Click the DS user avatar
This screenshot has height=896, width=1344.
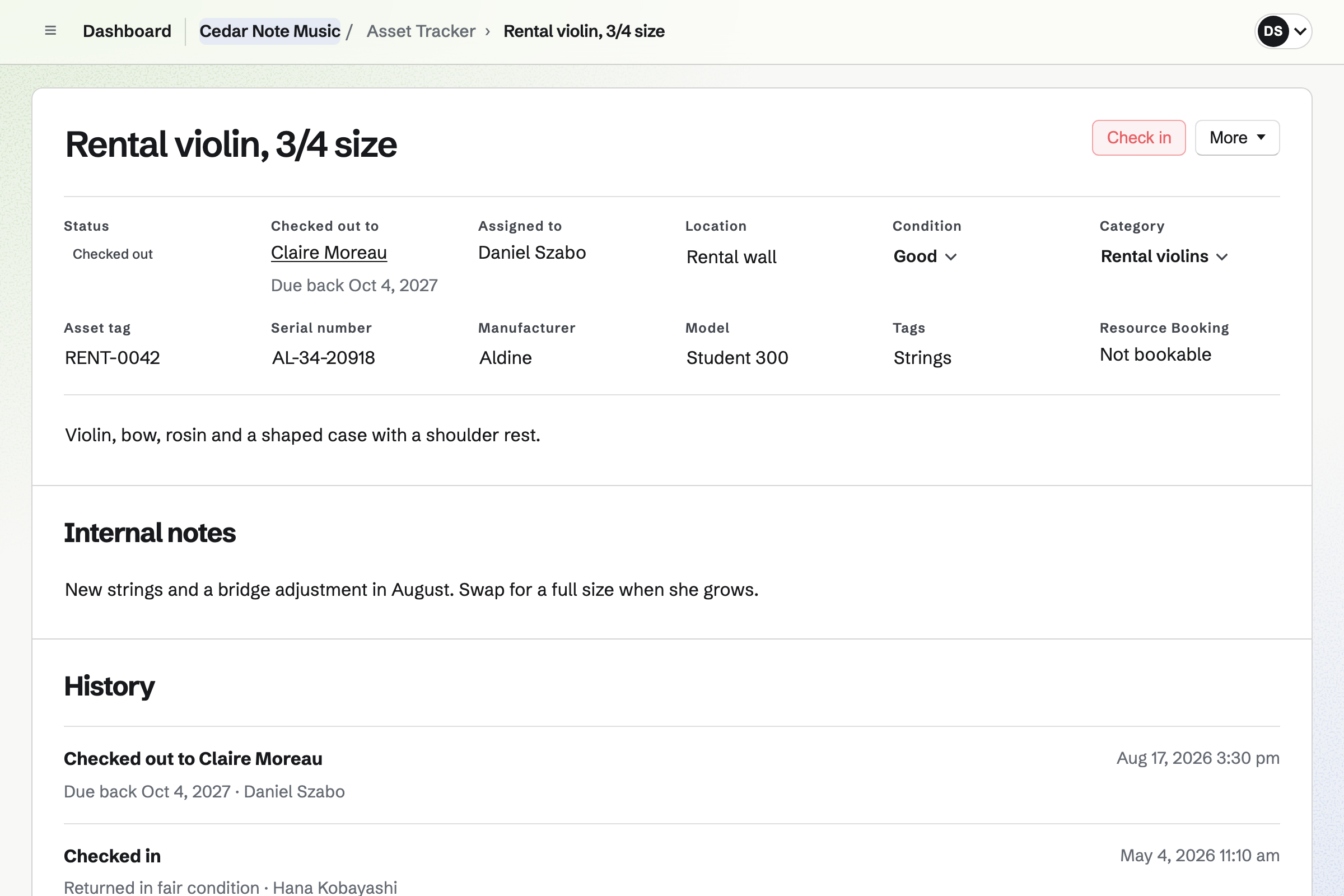1272,31
